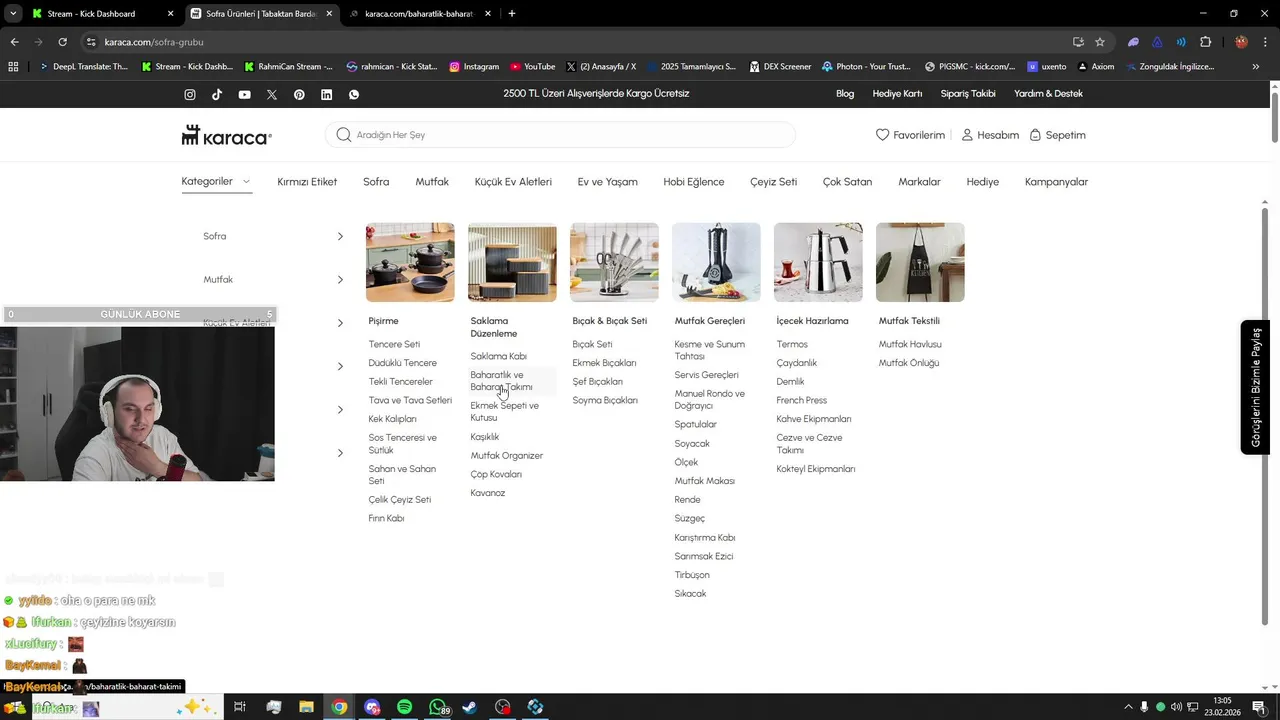Open the Hobi Eğlence menu
1280x720 pixels.
point(693,182)
